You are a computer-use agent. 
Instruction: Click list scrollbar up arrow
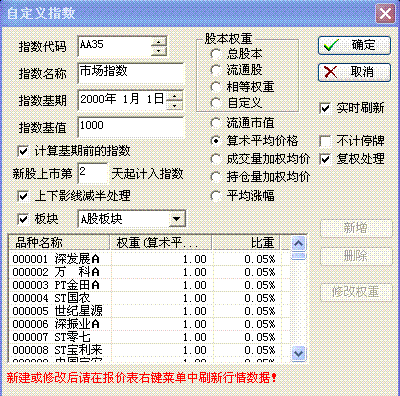(299, 244)
